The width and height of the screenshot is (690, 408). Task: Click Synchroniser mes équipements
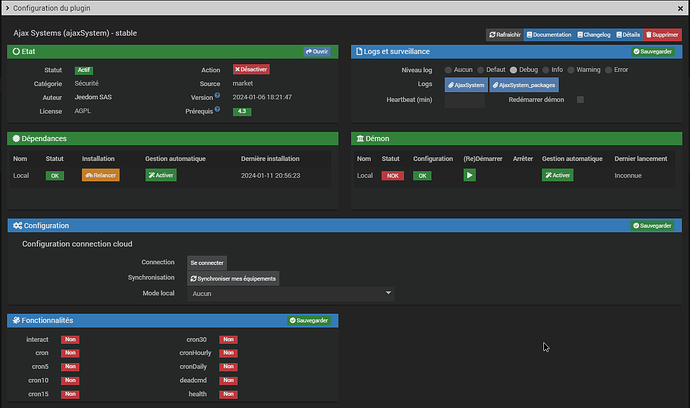pos(233,279)
